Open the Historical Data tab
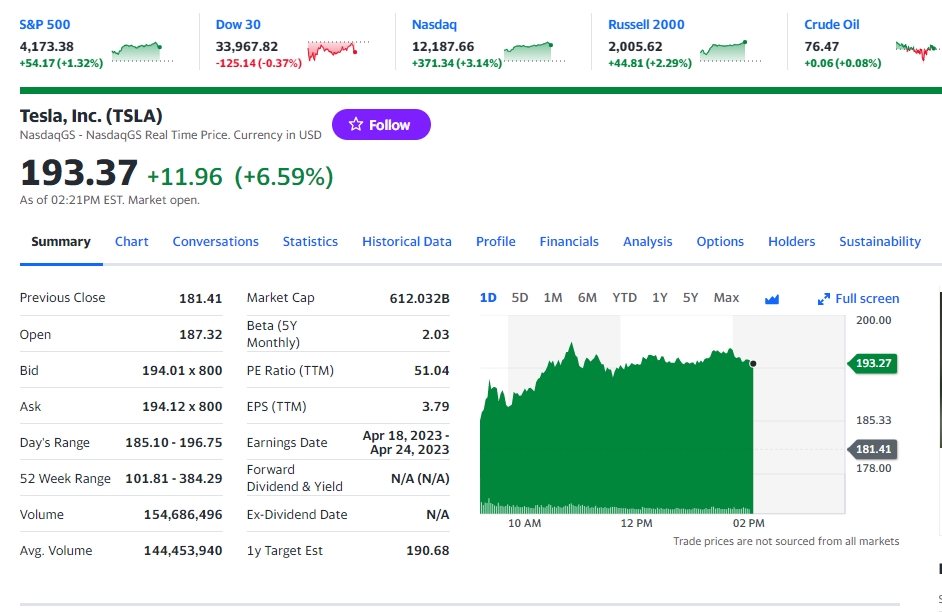942x612 pixels. coord(407,241)
